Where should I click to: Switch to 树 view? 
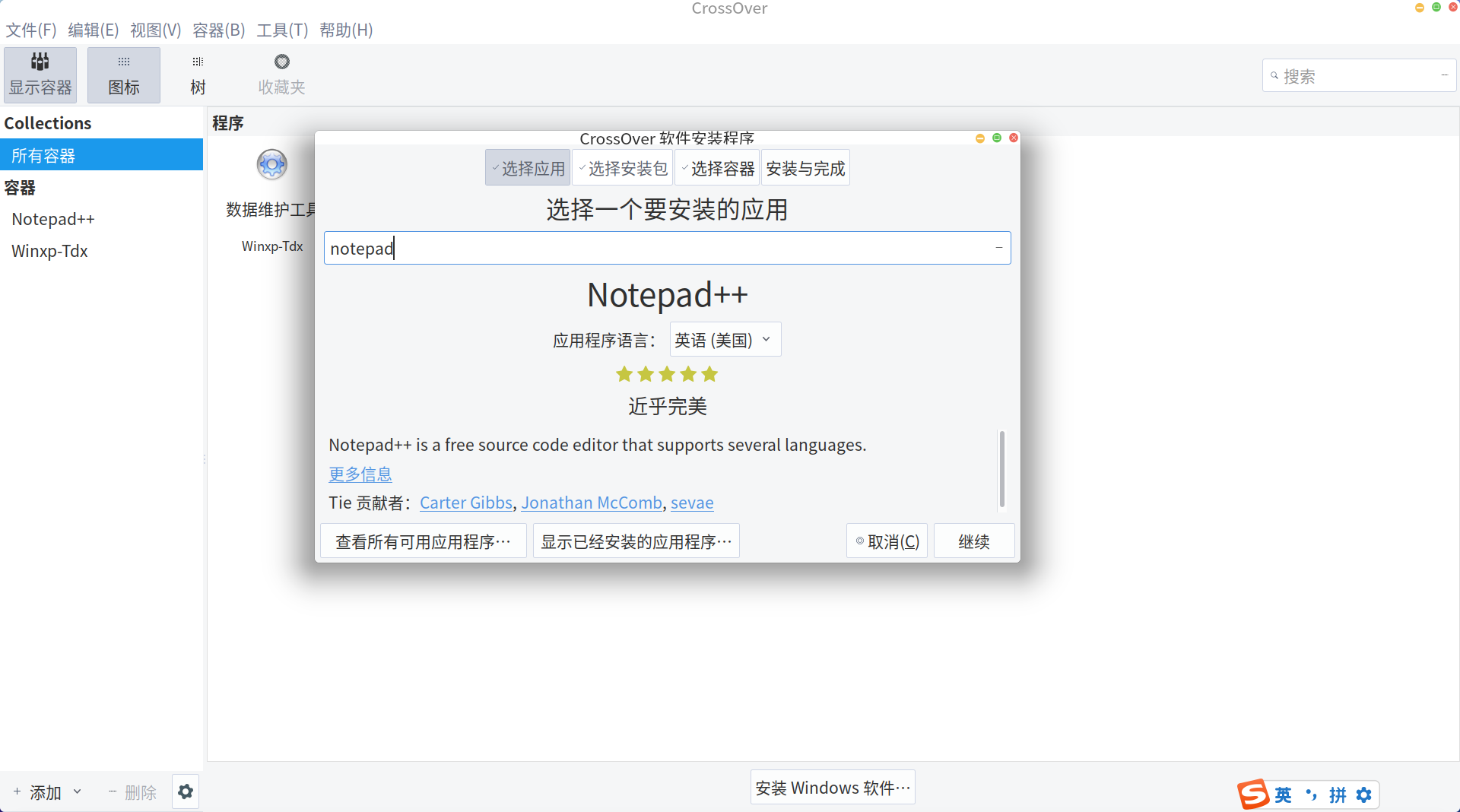click(x=196, y=74)
